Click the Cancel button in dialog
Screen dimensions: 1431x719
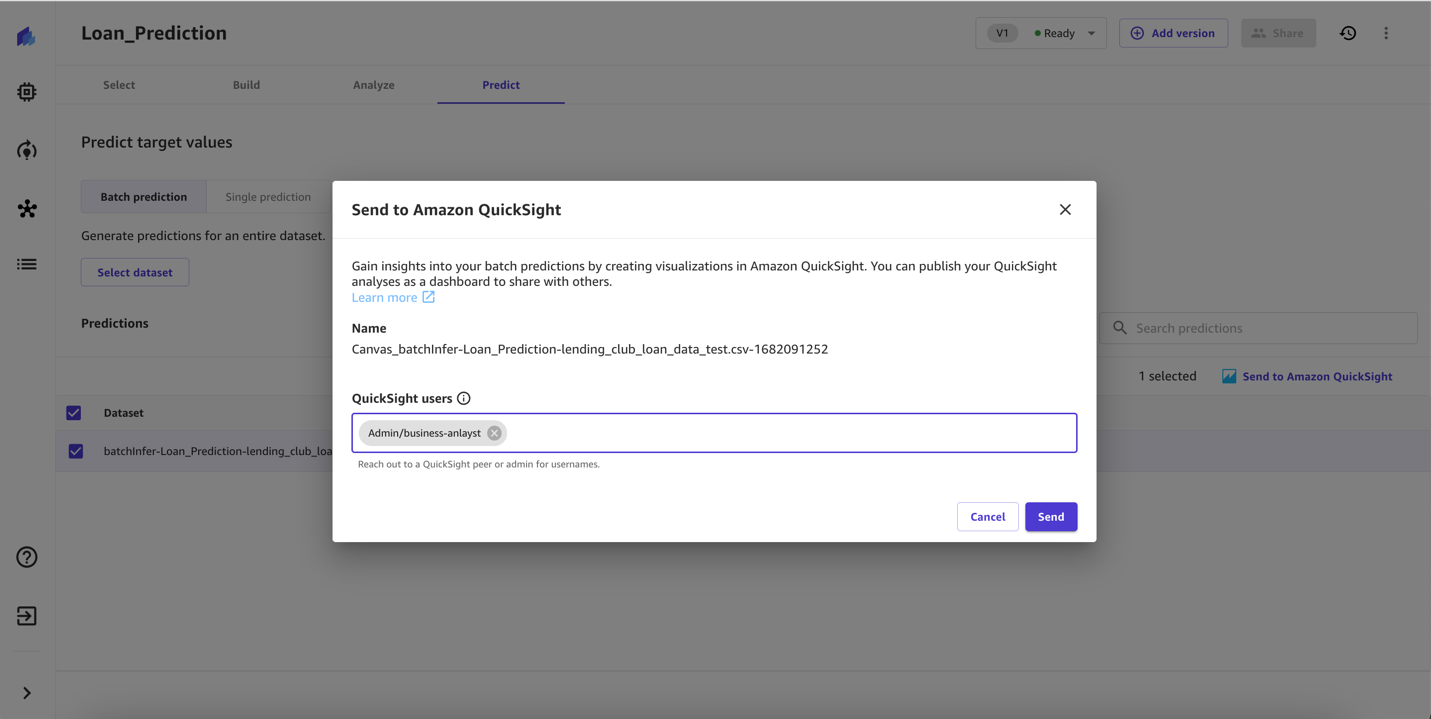[x=988, y=517]
